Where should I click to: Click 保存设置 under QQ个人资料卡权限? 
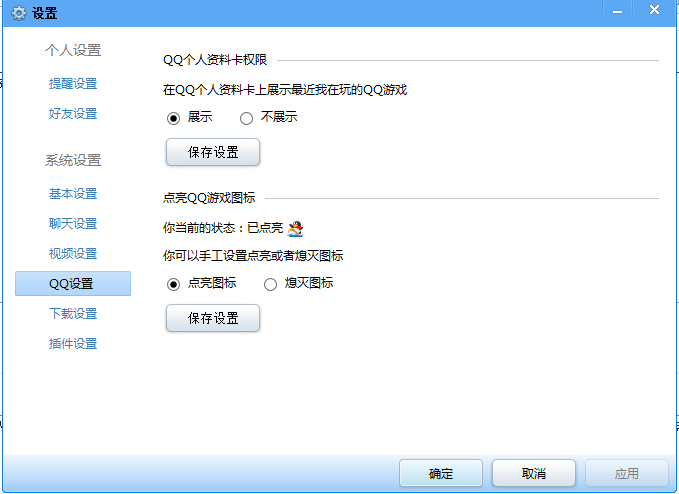coord(213,152)
